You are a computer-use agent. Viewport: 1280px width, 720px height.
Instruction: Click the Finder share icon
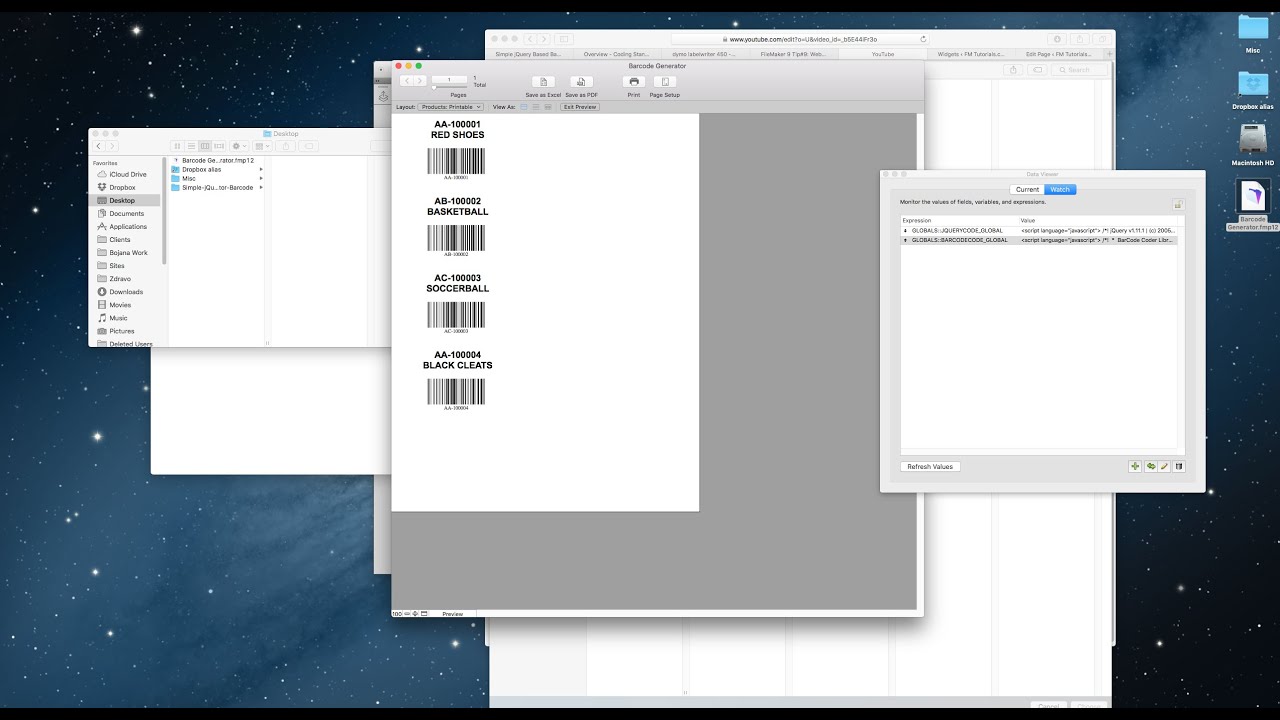click(286, 146)
